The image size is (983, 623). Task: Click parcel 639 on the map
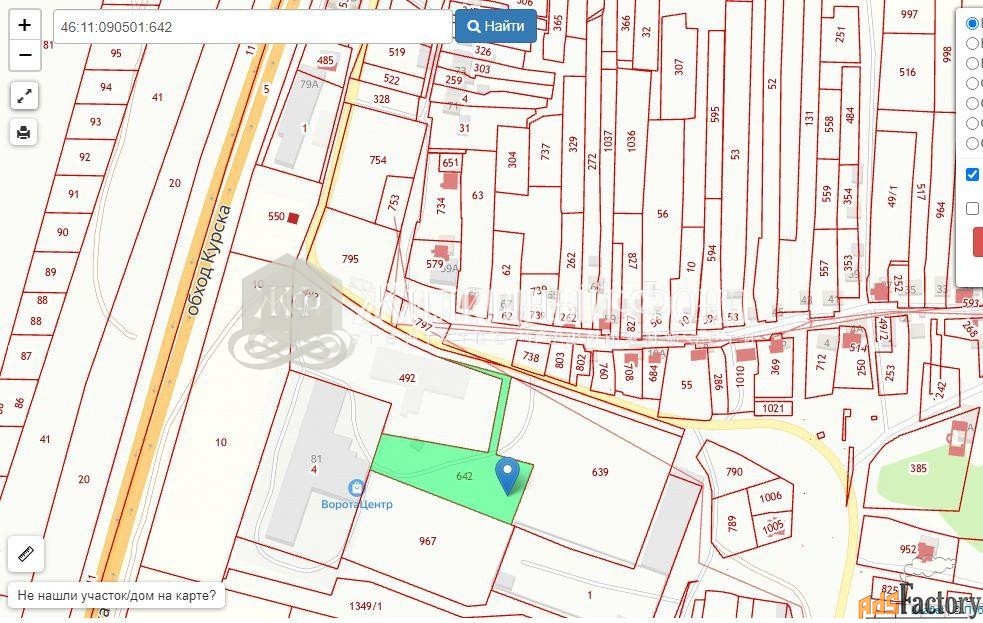[x=599, y=472]
